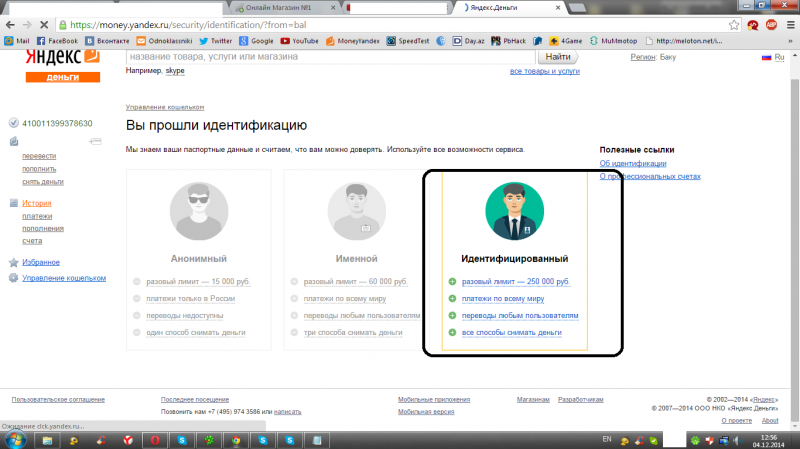The width and height of the screenshot is (800, 449).
Task: Open the Chrome menu icon
Action: coord(790,24)
